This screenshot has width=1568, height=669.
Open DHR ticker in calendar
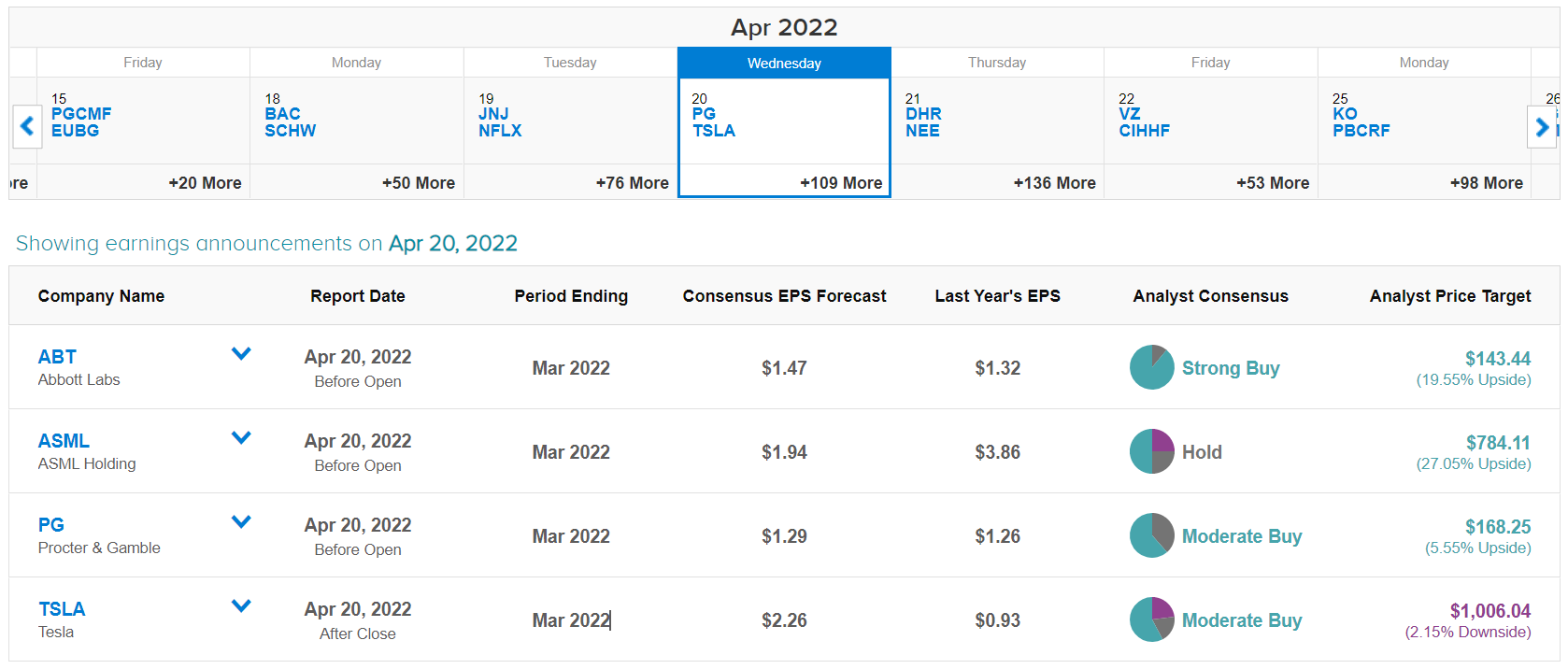click(x=923, y=114)
